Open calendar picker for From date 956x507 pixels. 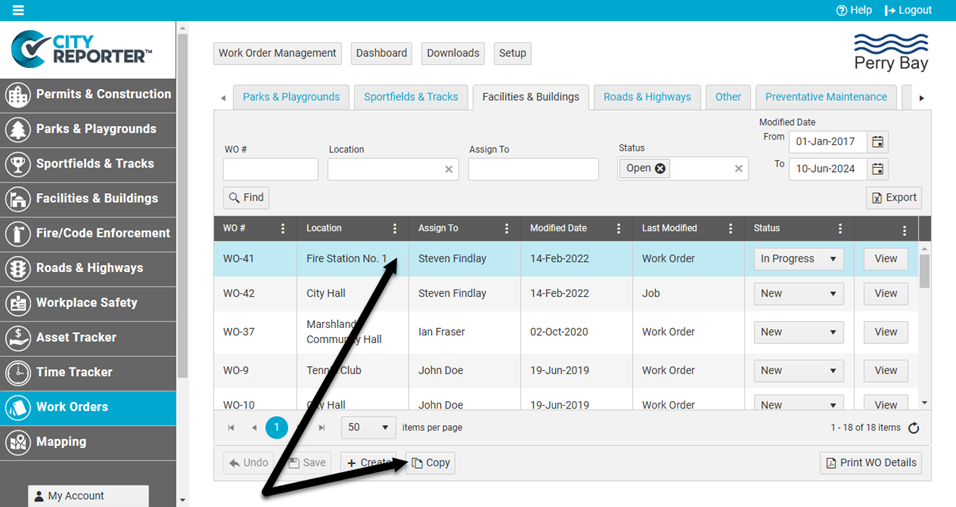pyautogui.click(x=877, y=141)
